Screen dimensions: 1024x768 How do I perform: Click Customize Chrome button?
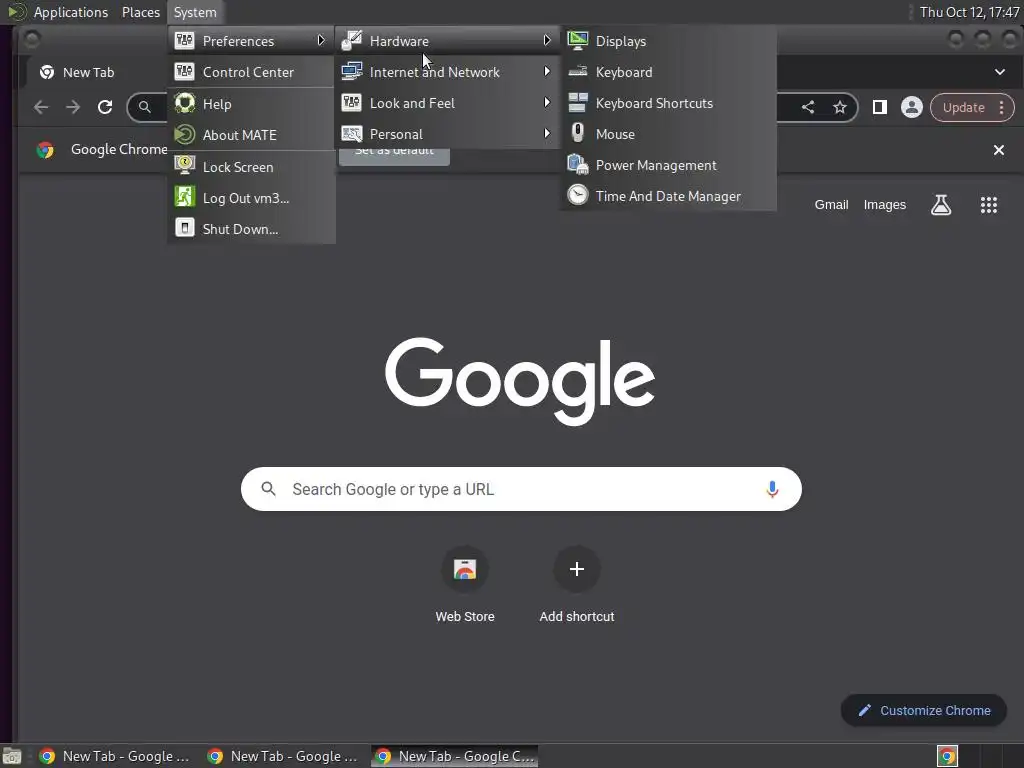(x=923, y=711)
